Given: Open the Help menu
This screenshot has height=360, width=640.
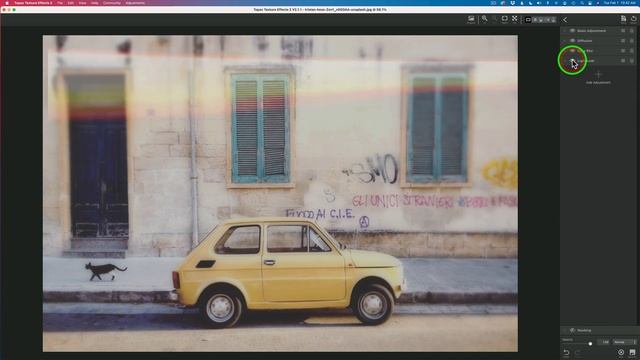Looking at the screenshot, I should click(94, 3).
